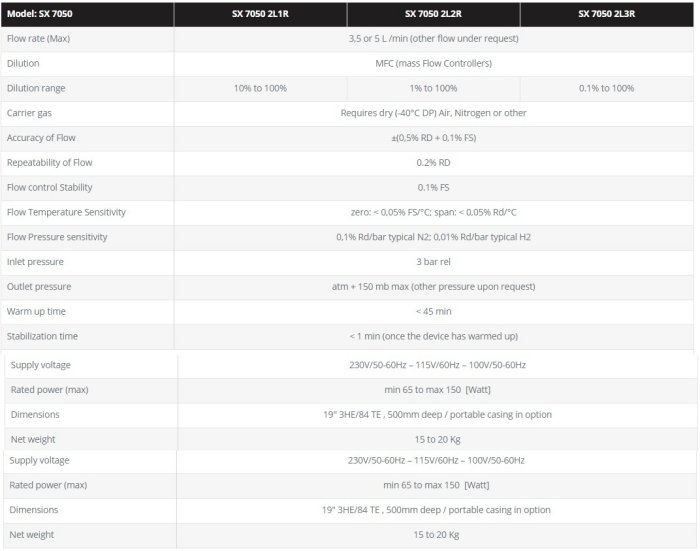The width and height of the screenshot is (700, 551).
Task: Select the "0.1% FS" stability value
Action: (433, 187)
